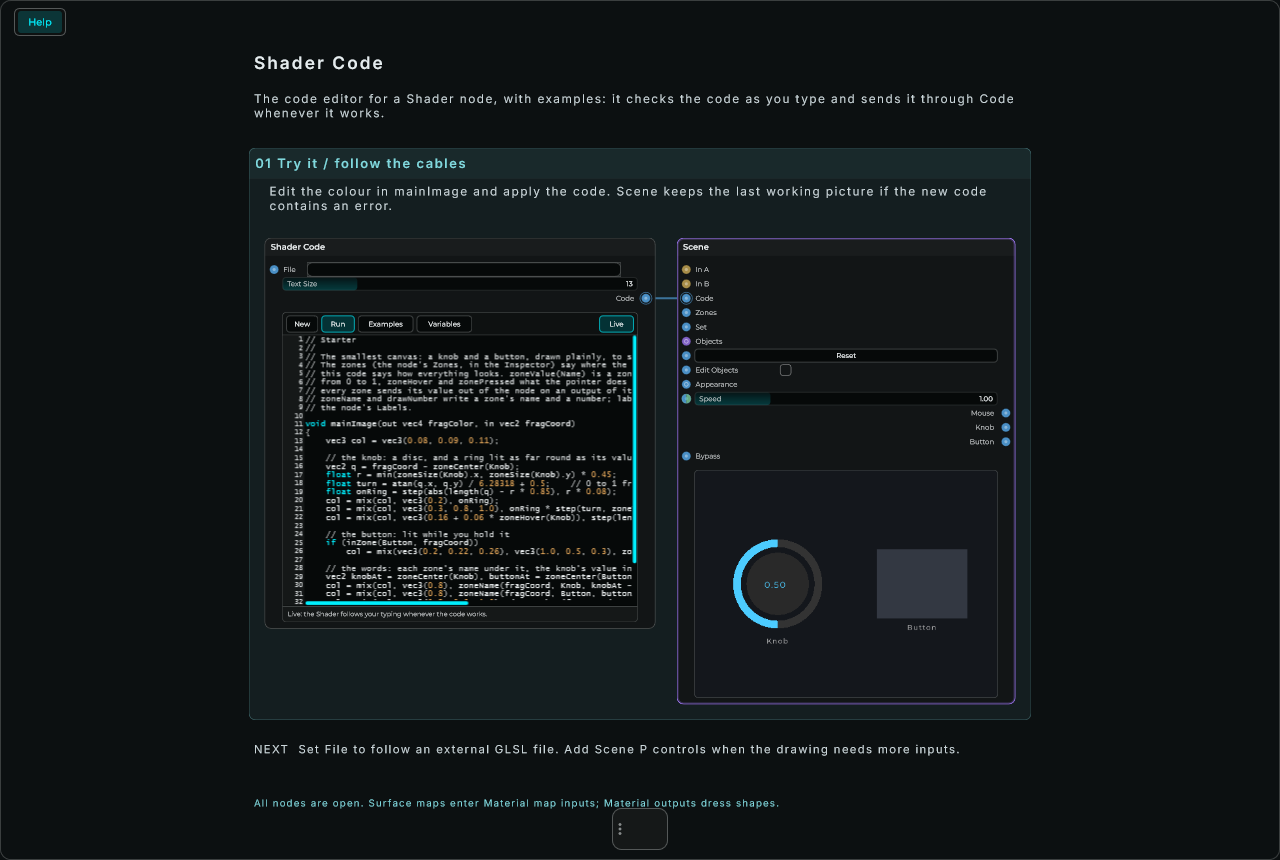Click the Code input port on Scene node
Screen dimensions: 1280x860
pos(686,298)
